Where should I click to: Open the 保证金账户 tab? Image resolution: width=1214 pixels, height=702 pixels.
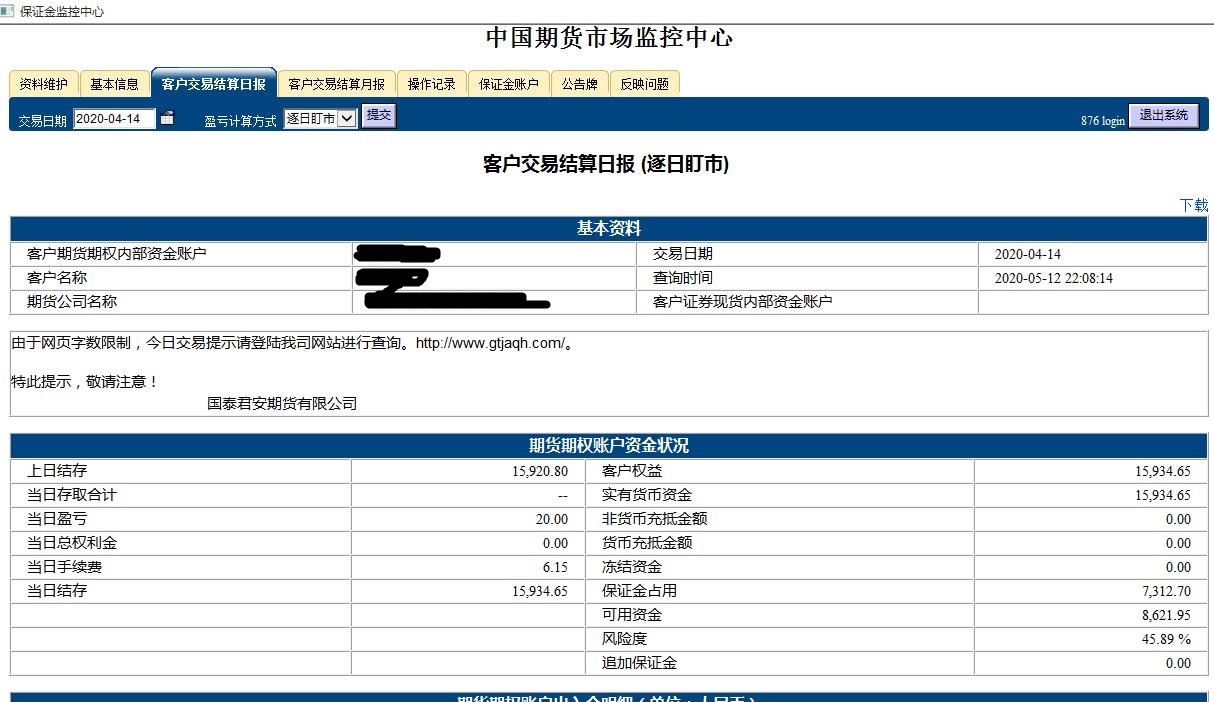click(508, 84)
